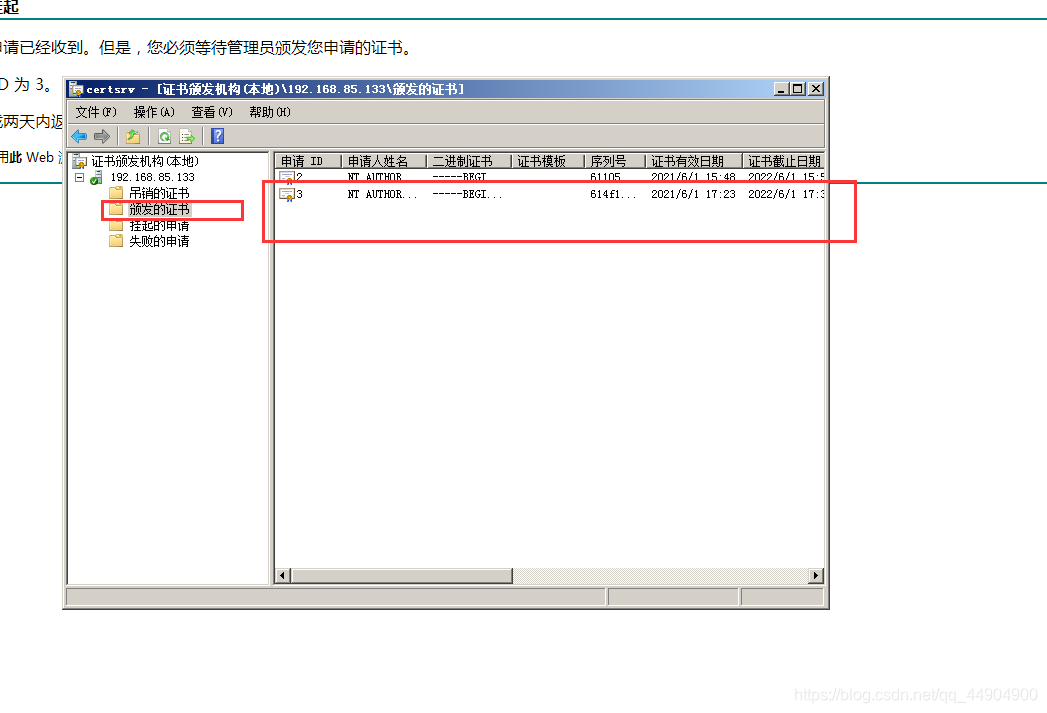This screenshot has width=1047, height=713.
Task: Select 颁发的证书 in the tree
Action: [x=159, y=209]
